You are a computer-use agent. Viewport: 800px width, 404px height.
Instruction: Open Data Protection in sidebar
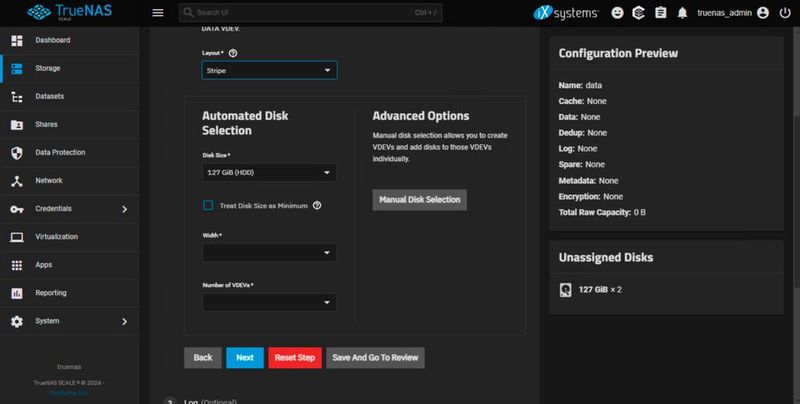pyautogui.click(x=59, y=153)
